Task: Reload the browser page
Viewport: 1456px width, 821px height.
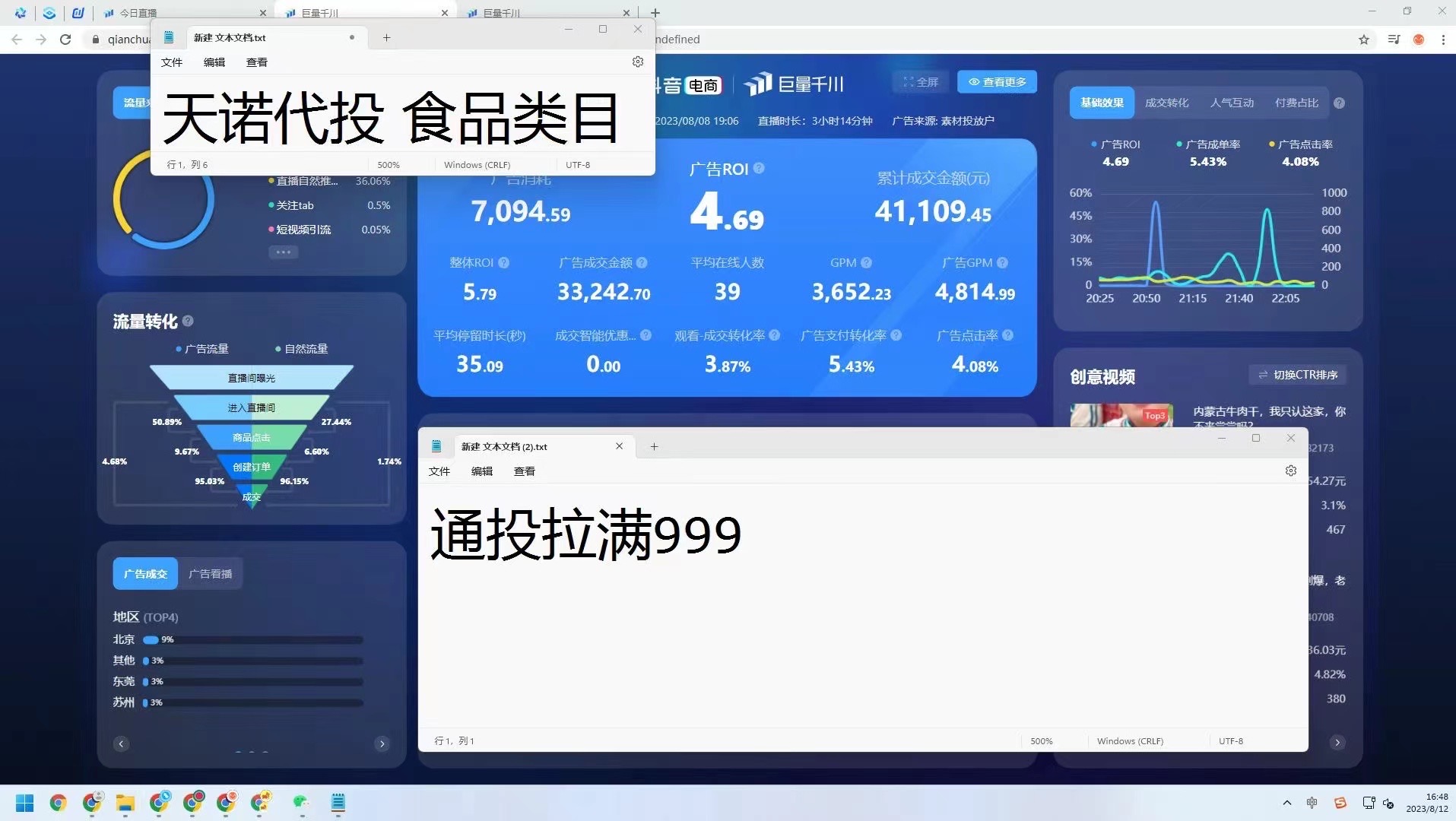Action: pyautogui.click(x=65, y=39)
